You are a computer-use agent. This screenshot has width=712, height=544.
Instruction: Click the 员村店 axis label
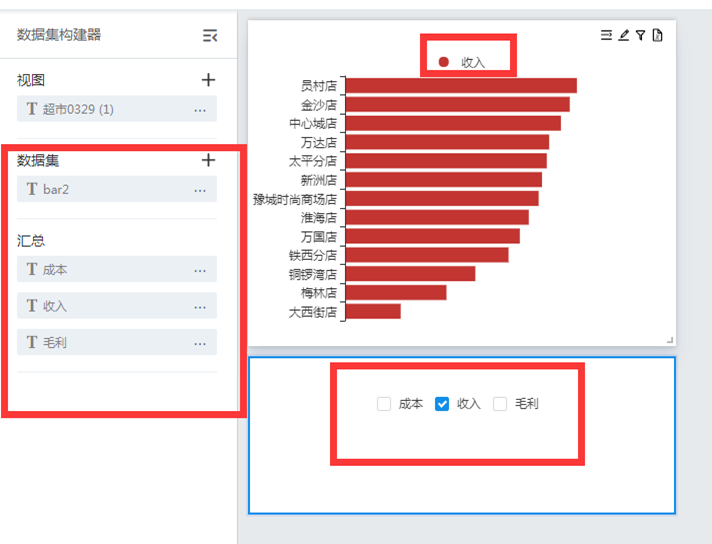(319, 86)
